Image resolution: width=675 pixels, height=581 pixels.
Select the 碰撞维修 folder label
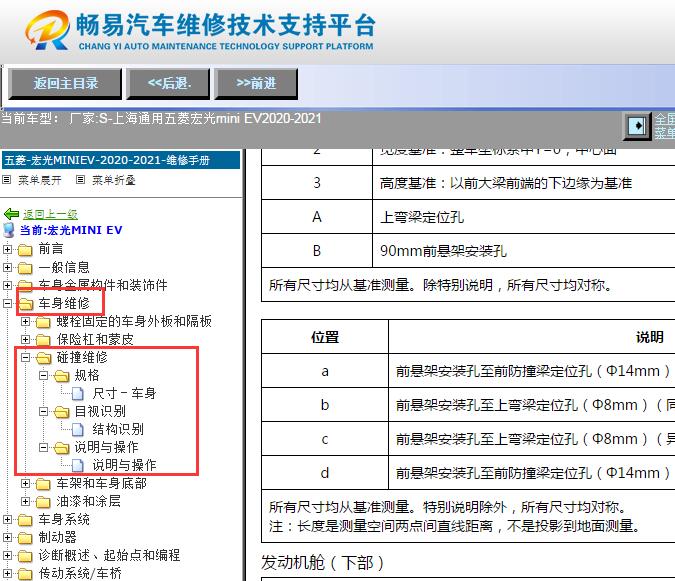coord(82,357)
